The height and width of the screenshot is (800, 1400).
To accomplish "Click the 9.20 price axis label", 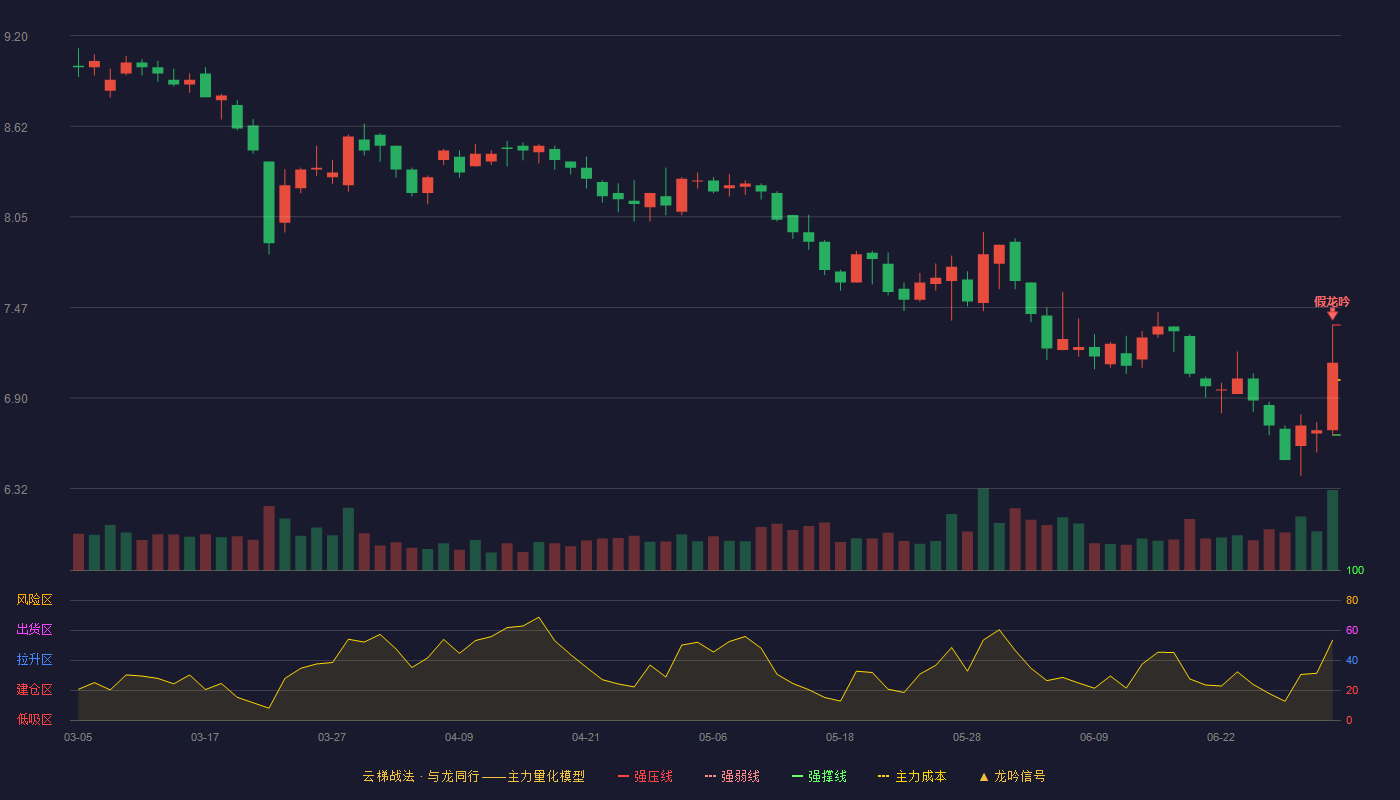I will (16, 37).
